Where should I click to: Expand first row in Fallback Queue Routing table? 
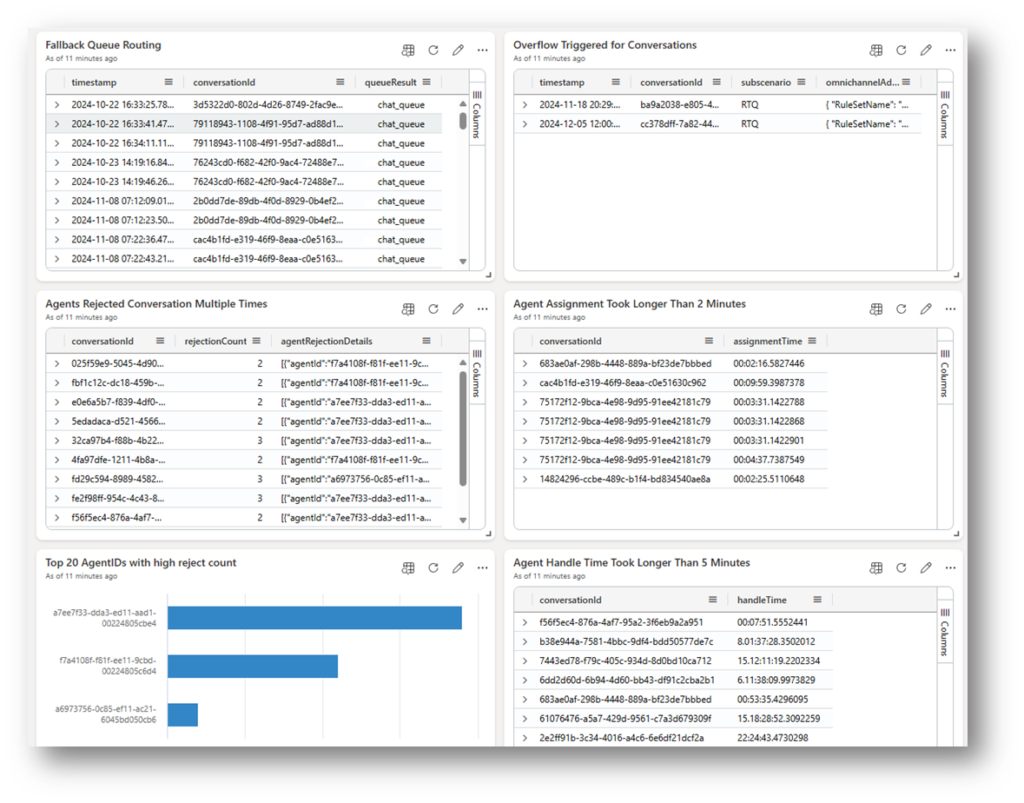pyautogui.click(x=56, y=105)
